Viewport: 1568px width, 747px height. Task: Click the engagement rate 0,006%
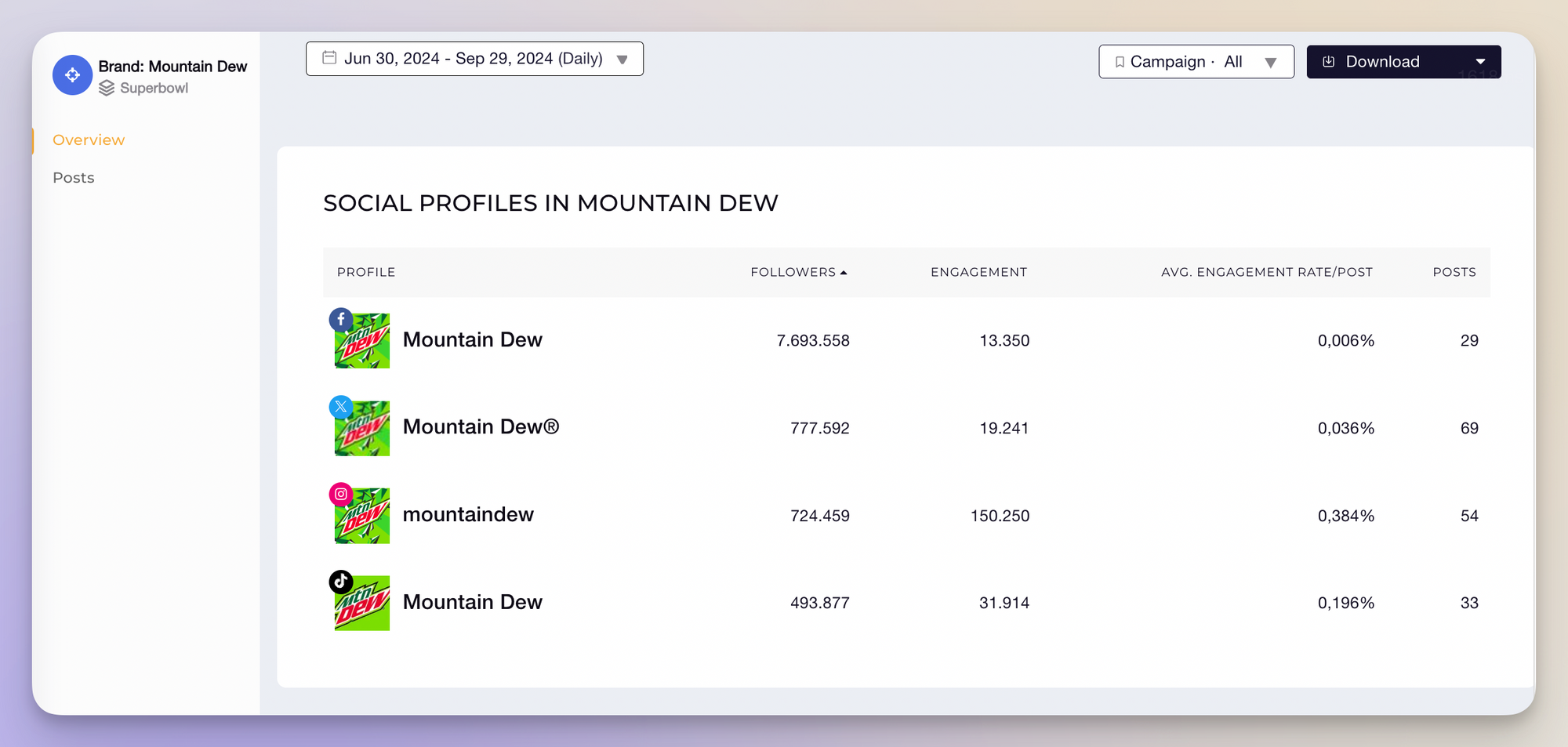pos(1346,341)
